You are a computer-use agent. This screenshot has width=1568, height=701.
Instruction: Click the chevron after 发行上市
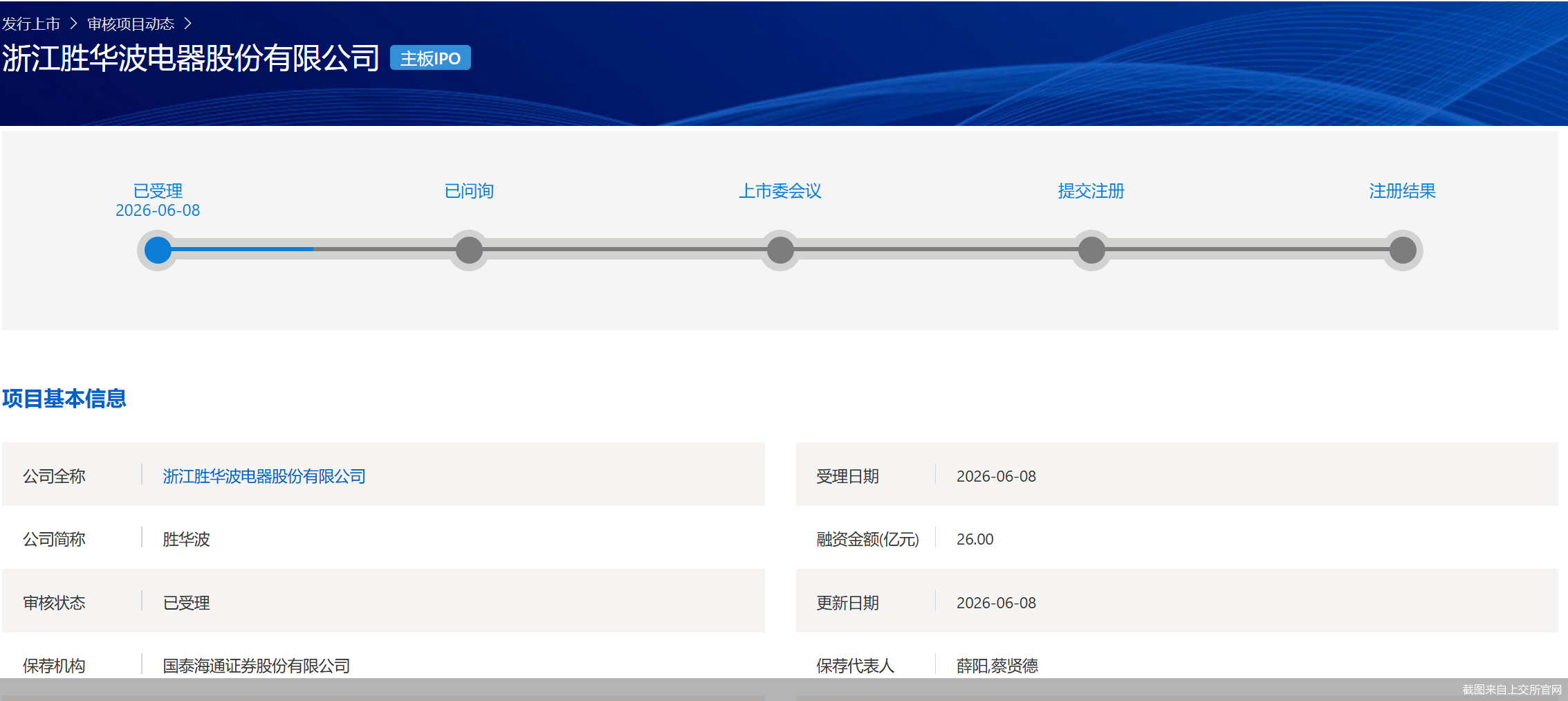73,24
